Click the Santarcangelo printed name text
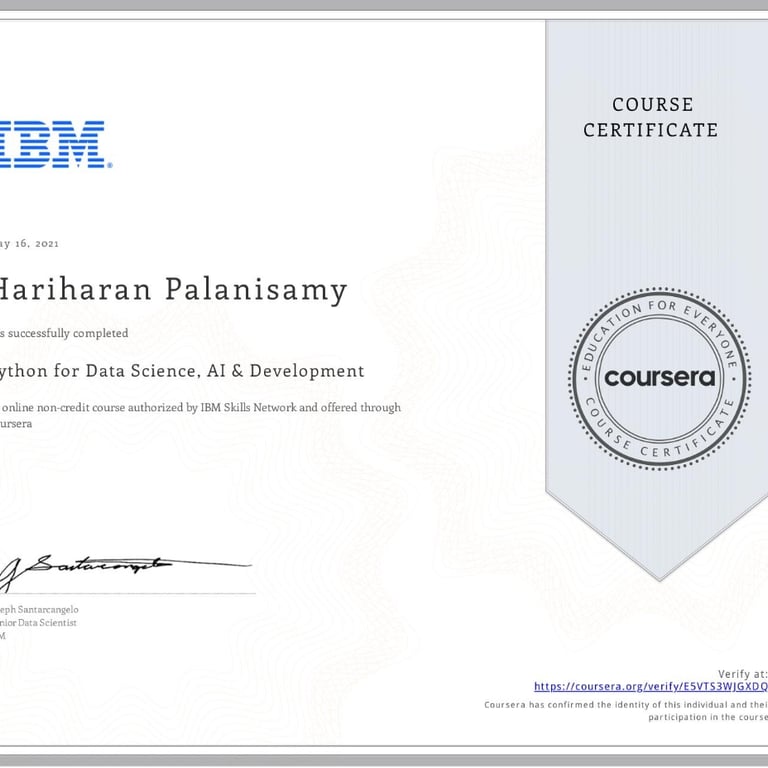The image size is (768, 768). point(48,609)
